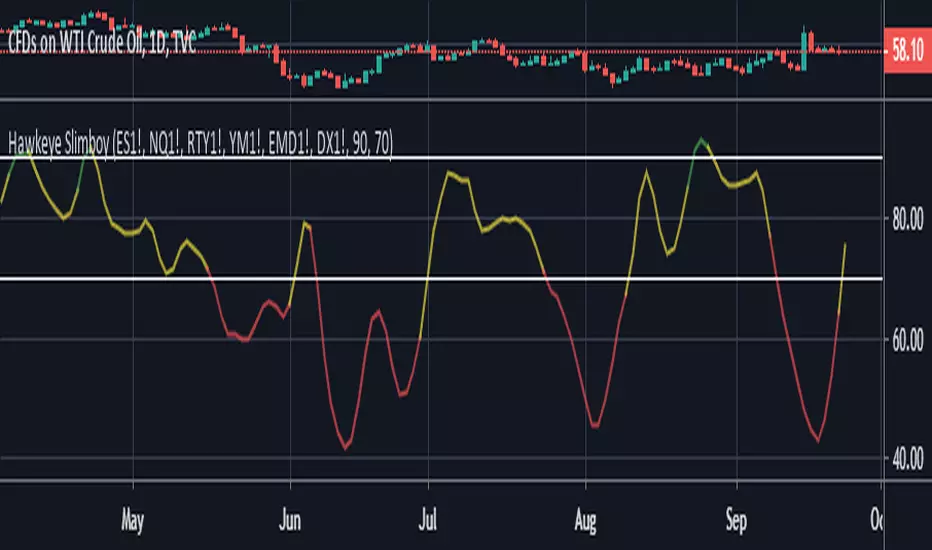Click the Sep label on time axis
The height and width of the screenshot is (550, 932).
pos(736,521)
